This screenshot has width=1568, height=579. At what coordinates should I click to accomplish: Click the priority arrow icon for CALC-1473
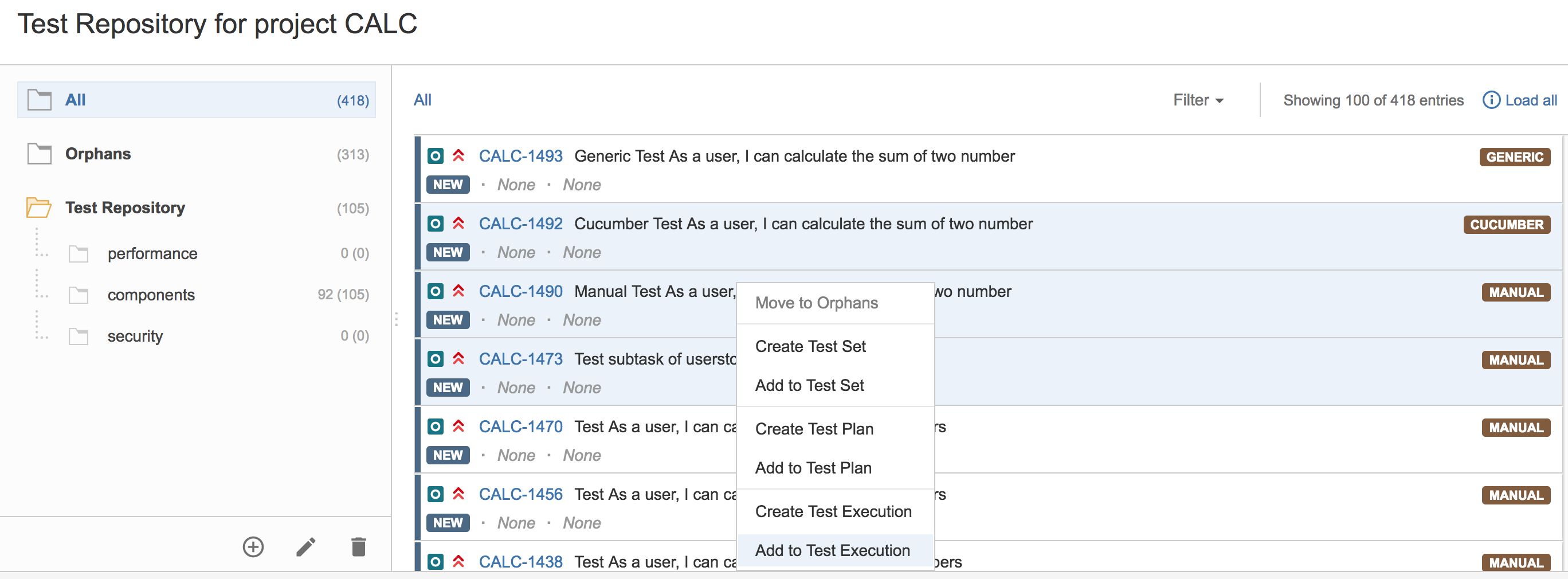click(458, 359)
